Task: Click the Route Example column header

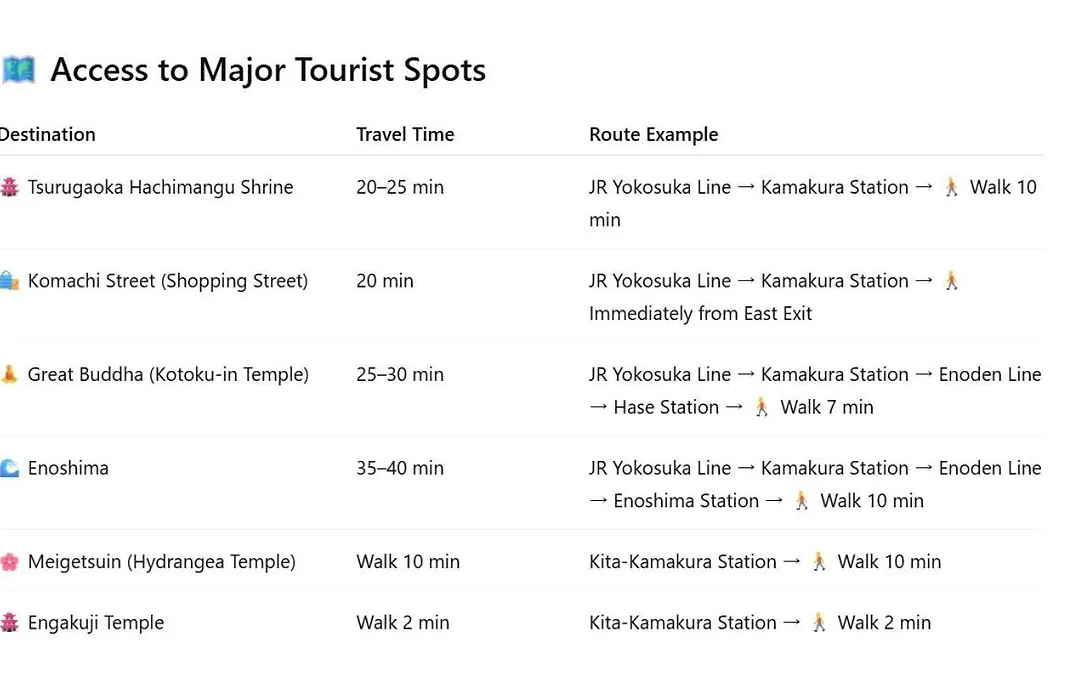Action: click(654, 134)
